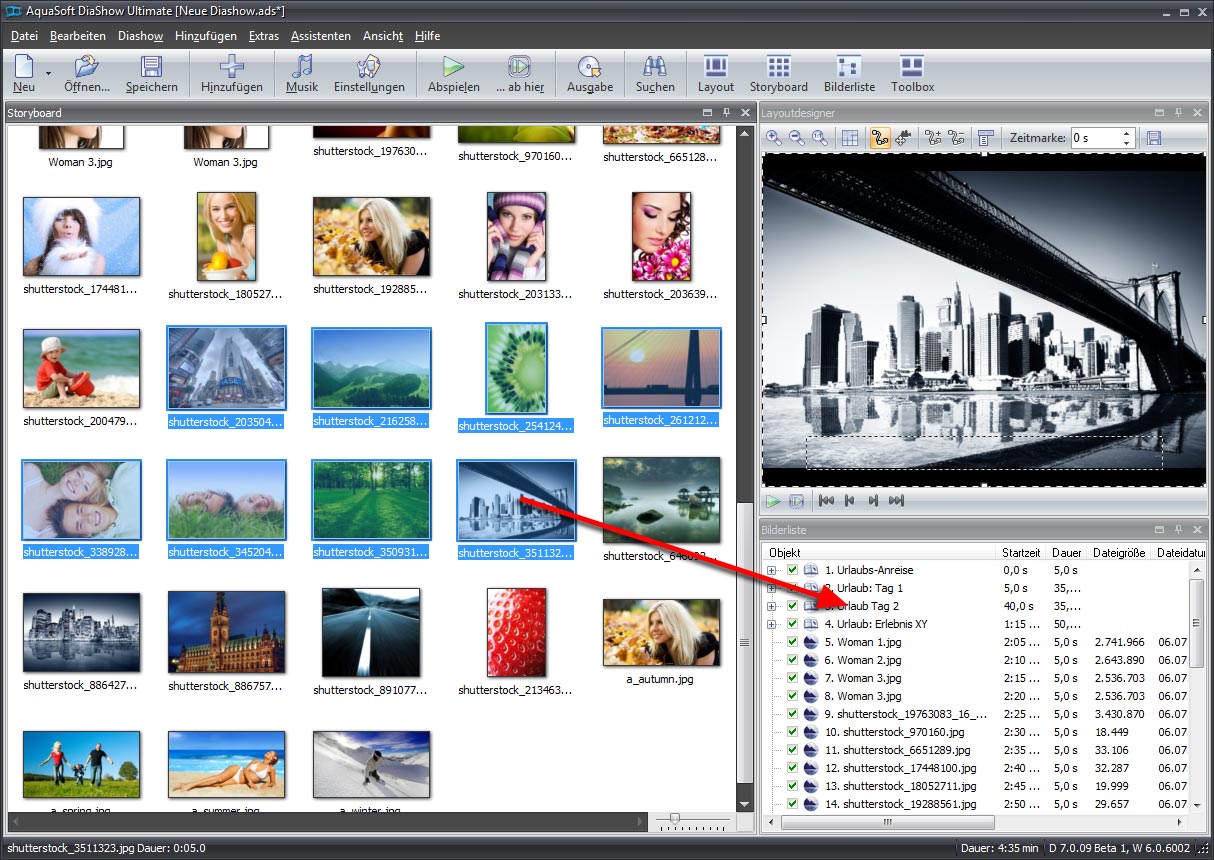Expand the Urlaub: Erlebnis XY node
Viewport: 1214px width, 860px height.
click(x=771, y=624)
